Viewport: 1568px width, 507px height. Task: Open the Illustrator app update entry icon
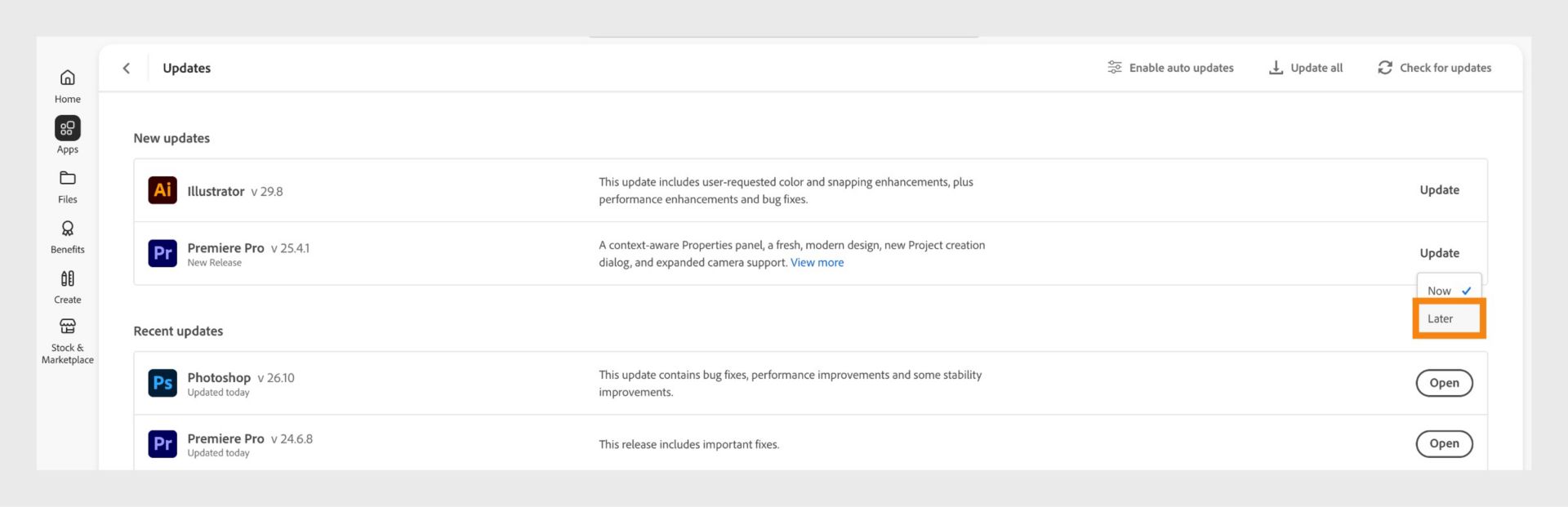tap(163, 189)
